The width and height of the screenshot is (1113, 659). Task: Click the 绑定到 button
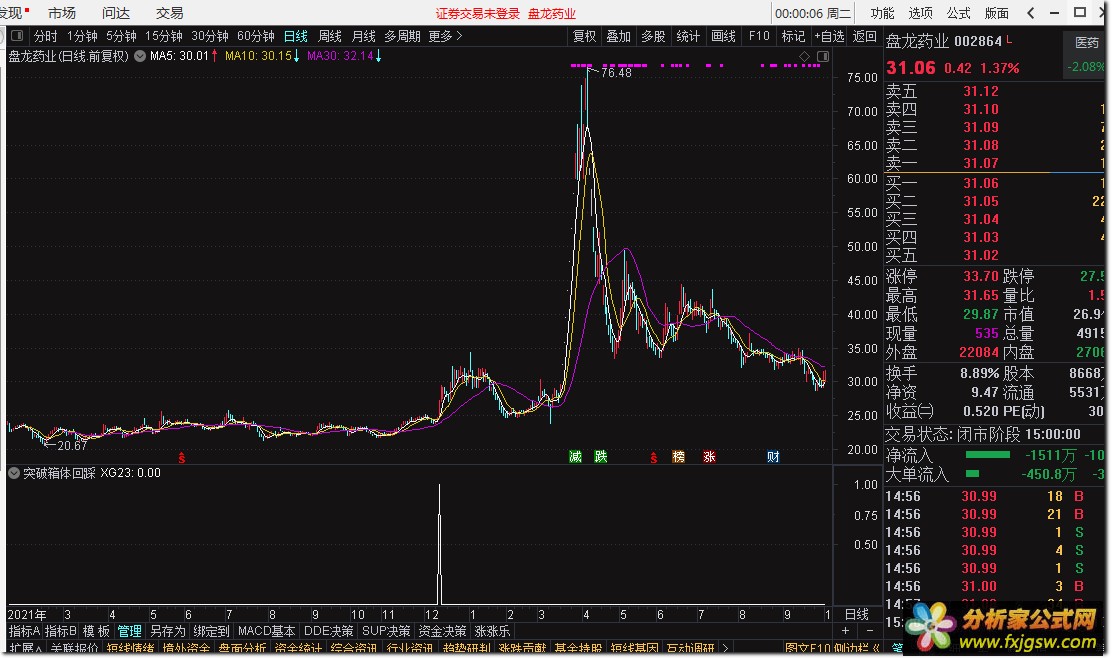(212, 631)
